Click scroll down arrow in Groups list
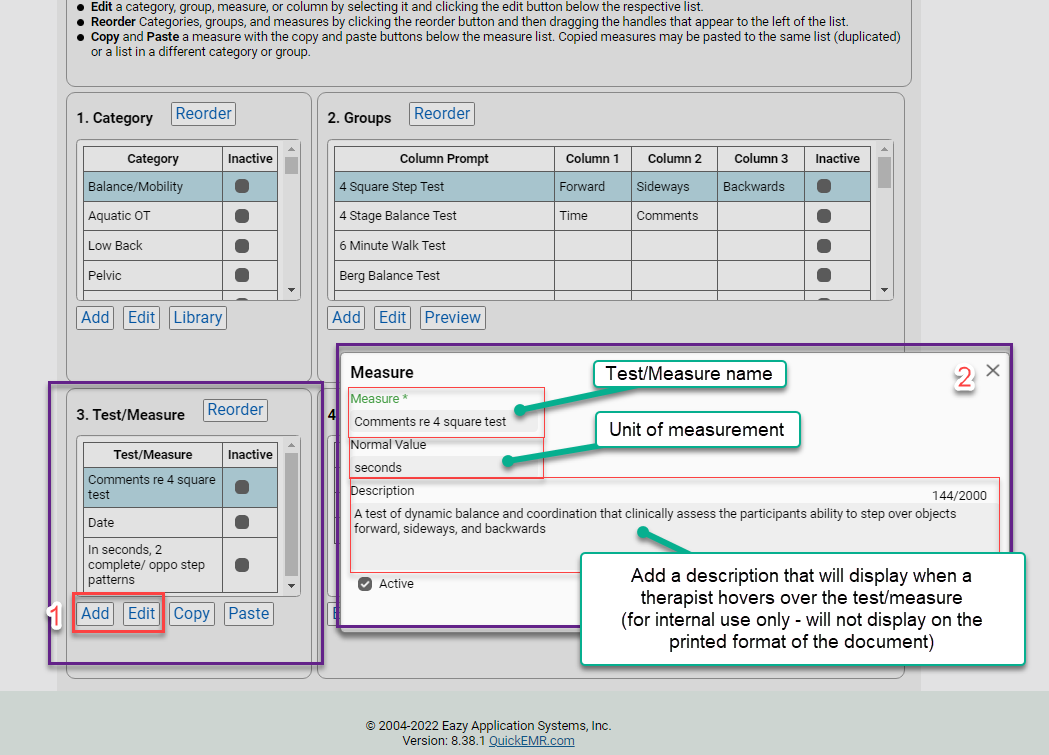The height and width of the screenshot is (755, 1049). (884, 290)
